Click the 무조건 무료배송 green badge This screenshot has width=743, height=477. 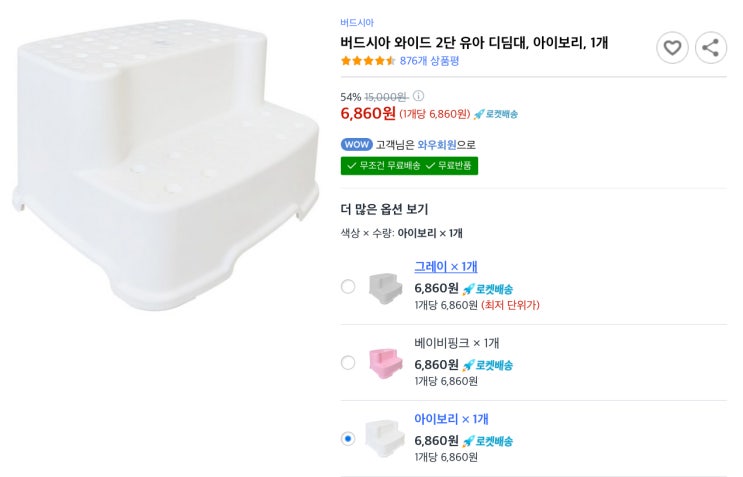(x=383, y=165)
